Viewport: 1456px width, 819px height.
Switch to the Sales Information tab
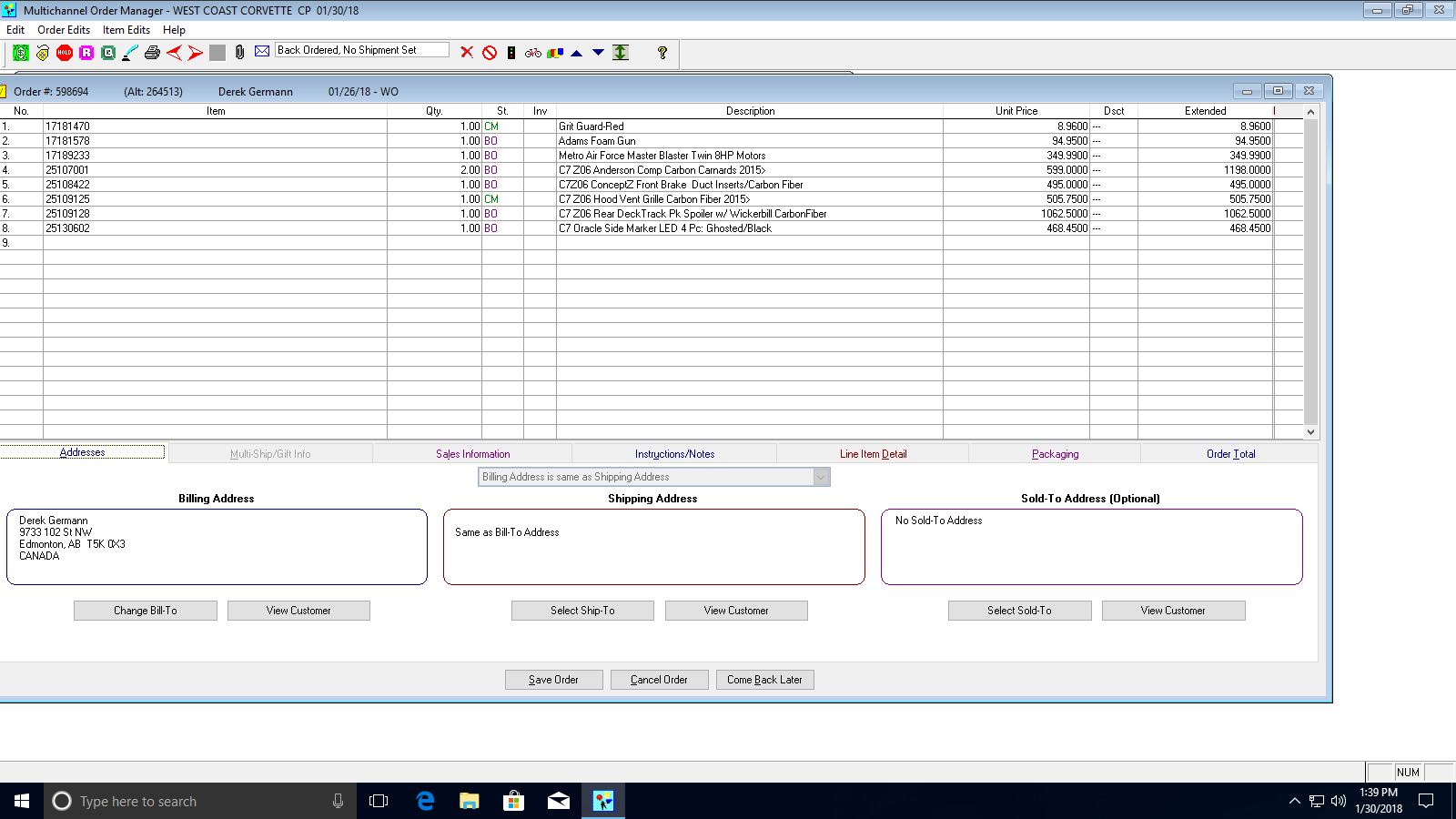pyautogui.click(x=472, y=454)
